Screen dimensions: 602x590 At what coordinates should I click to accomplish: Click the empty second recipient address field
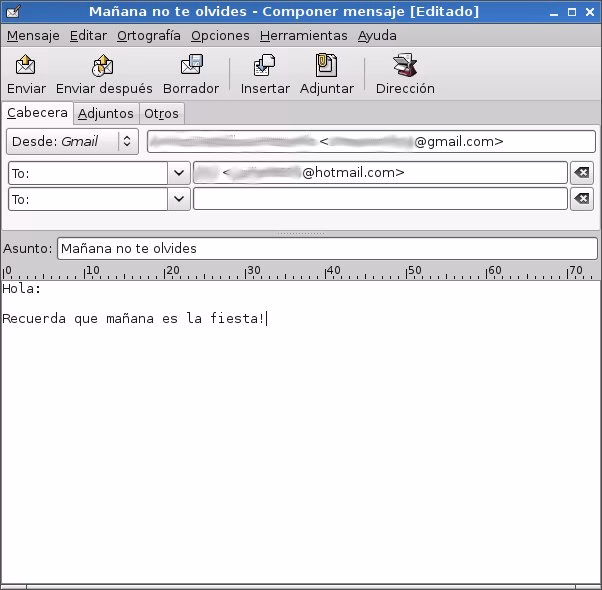[x=380, y=199]
